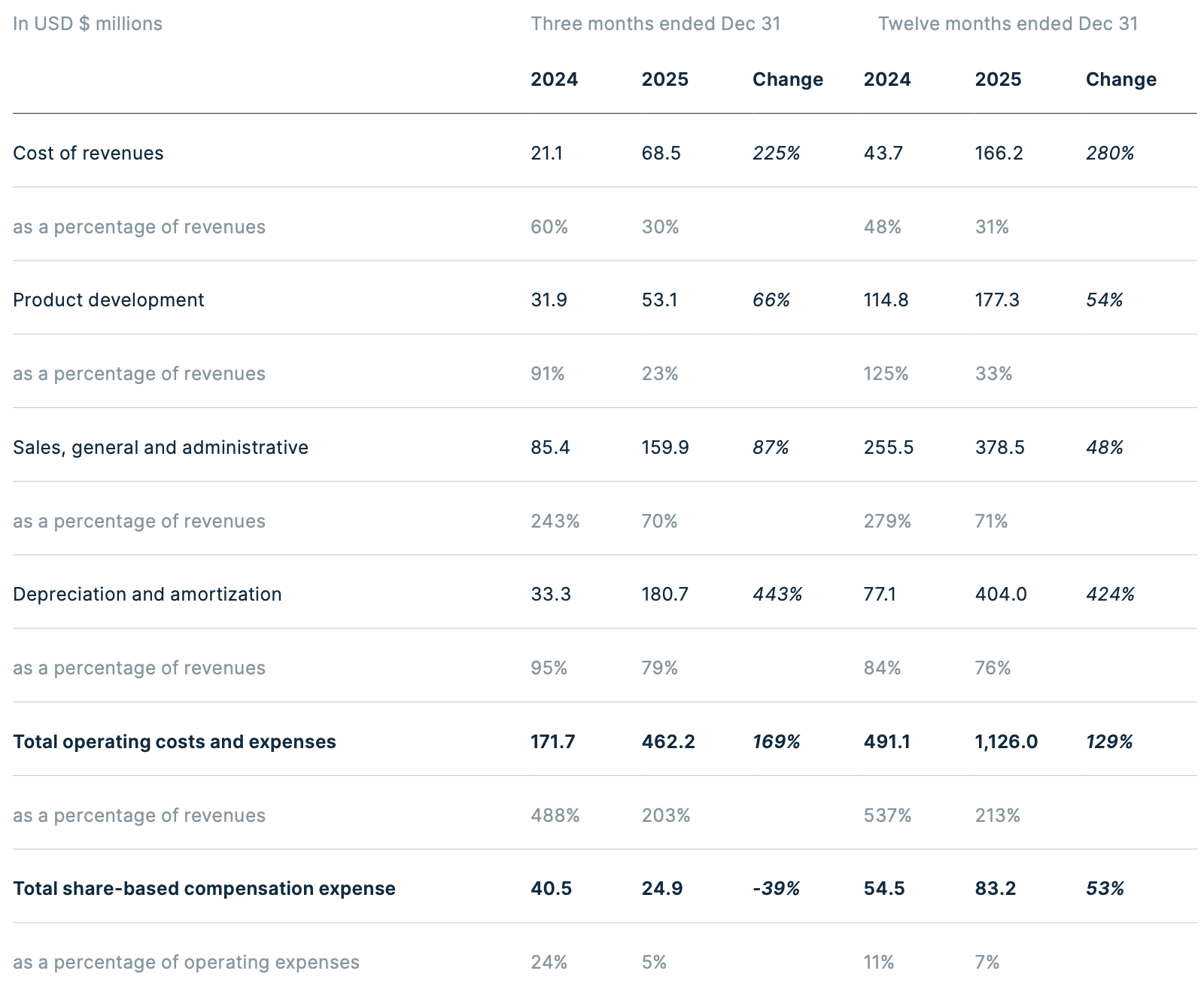Select the 280% cost of revenues change
The height and width of the screenshot is (992, 1204).
pos(1110,153)
